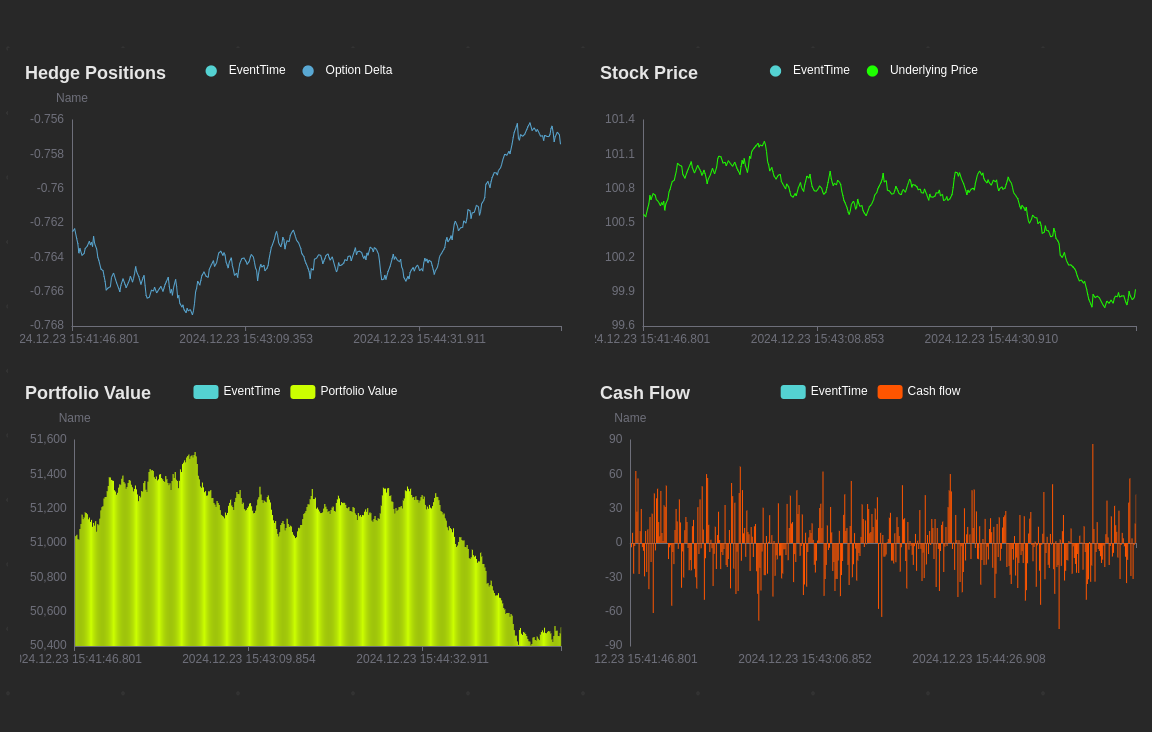Click the yellow-green Portfolio Value legend swatch
1152x732 pixels.
point(303,392)
